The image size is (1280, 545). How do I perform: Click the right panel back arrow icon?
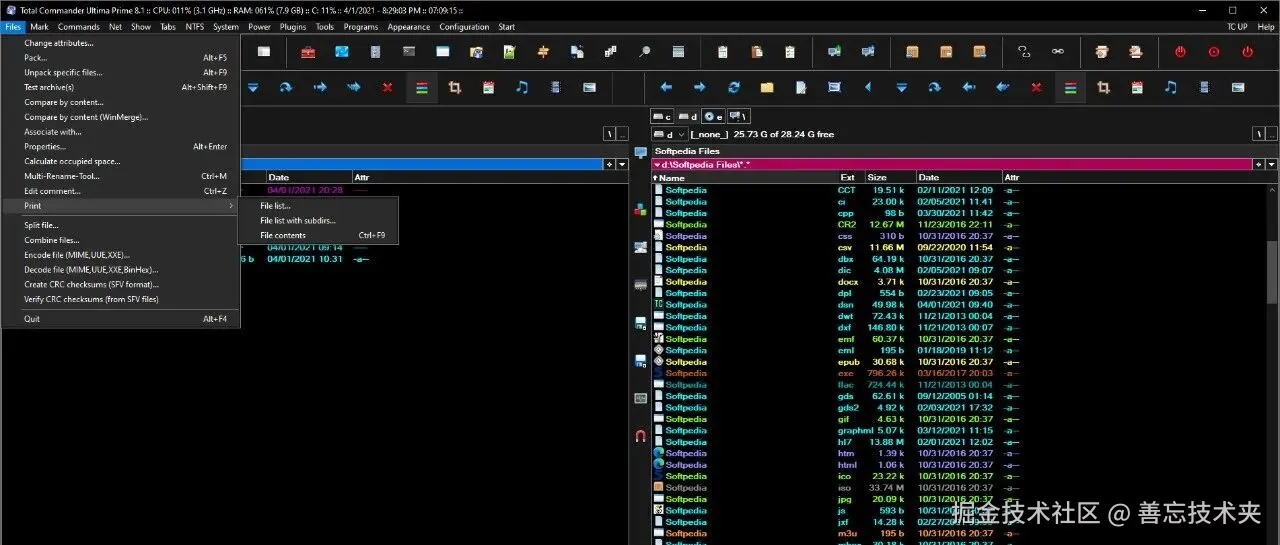[x=666, y=88]
